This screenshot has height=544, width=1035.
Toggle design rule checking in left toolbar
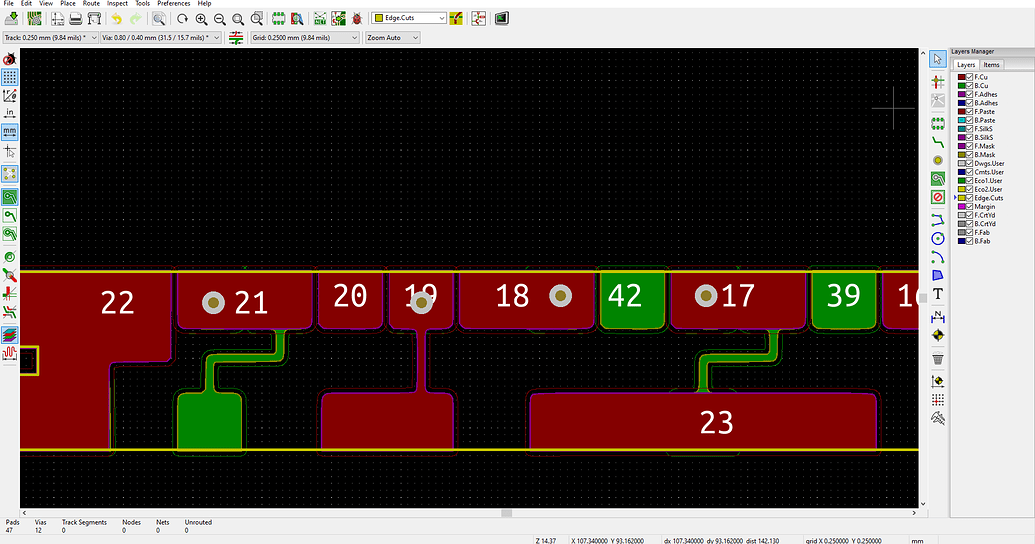[x=9, y=59]
